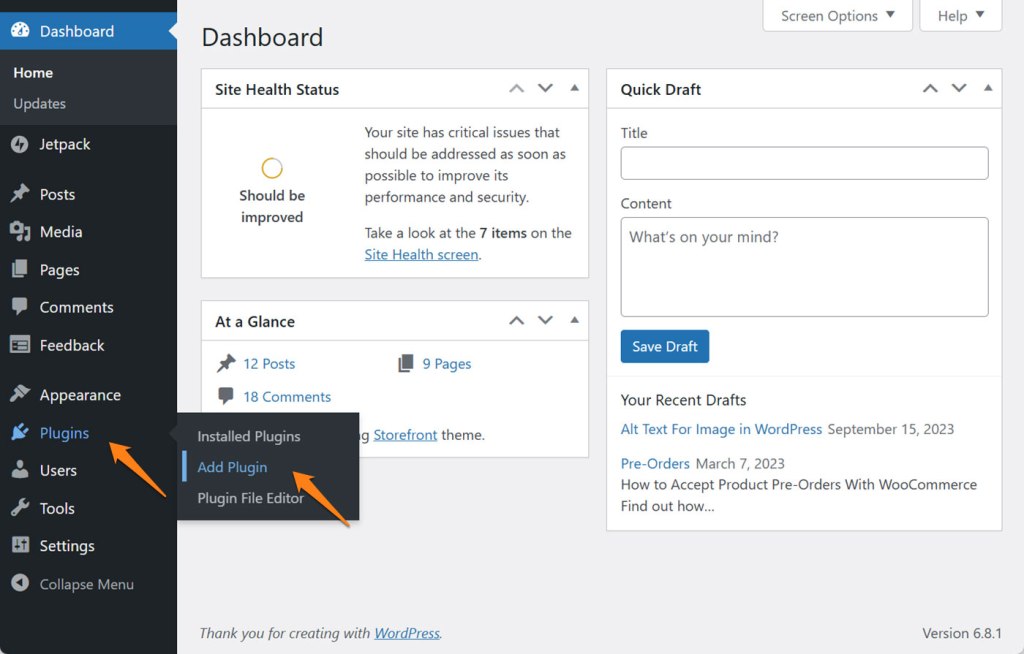
Task: Click the Collapse Menu arrow icon
Action: point(20,583)
